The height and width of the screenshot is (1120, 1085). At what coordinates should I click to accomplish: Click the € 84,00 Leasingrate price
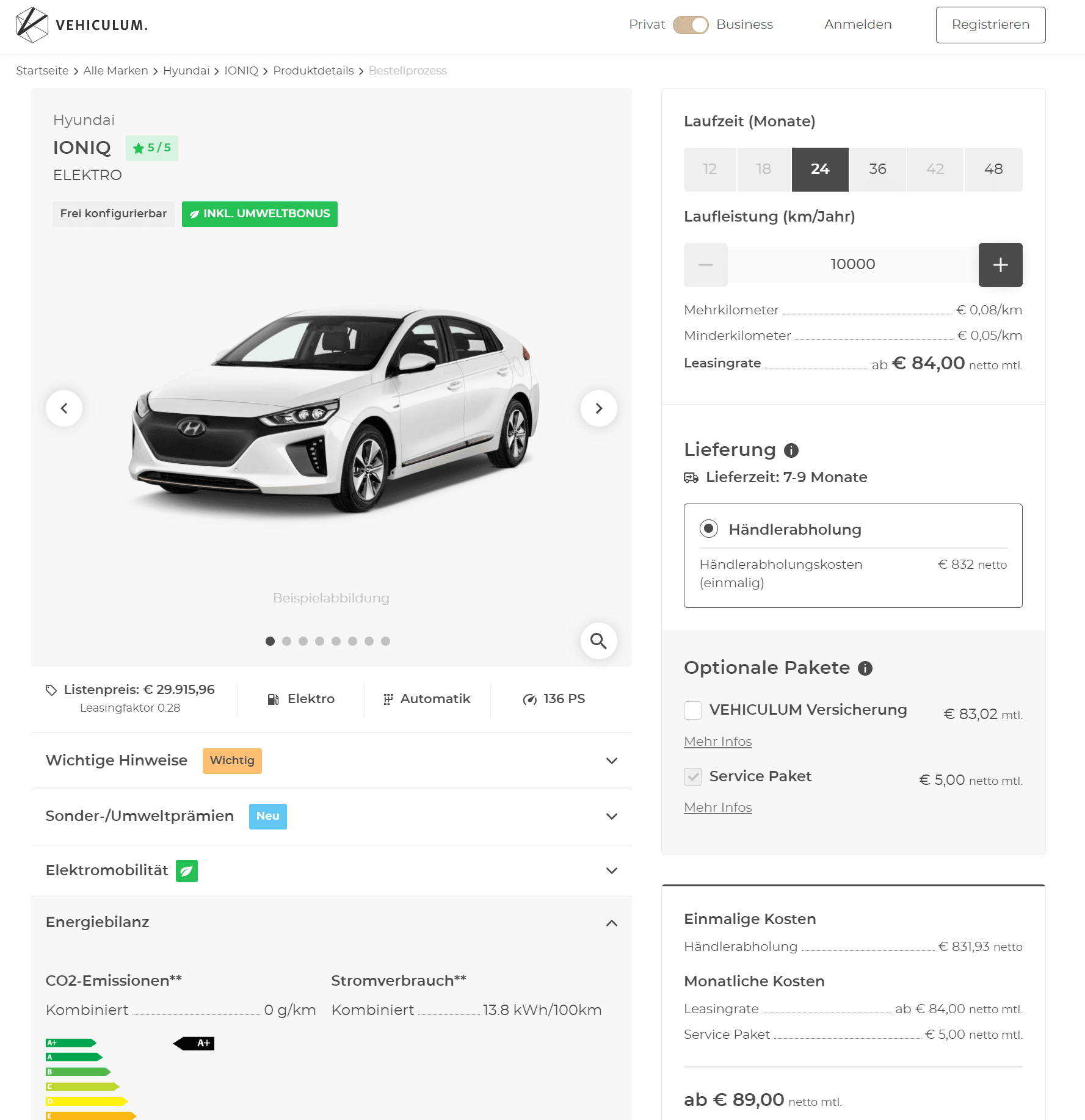coord(929,364)
